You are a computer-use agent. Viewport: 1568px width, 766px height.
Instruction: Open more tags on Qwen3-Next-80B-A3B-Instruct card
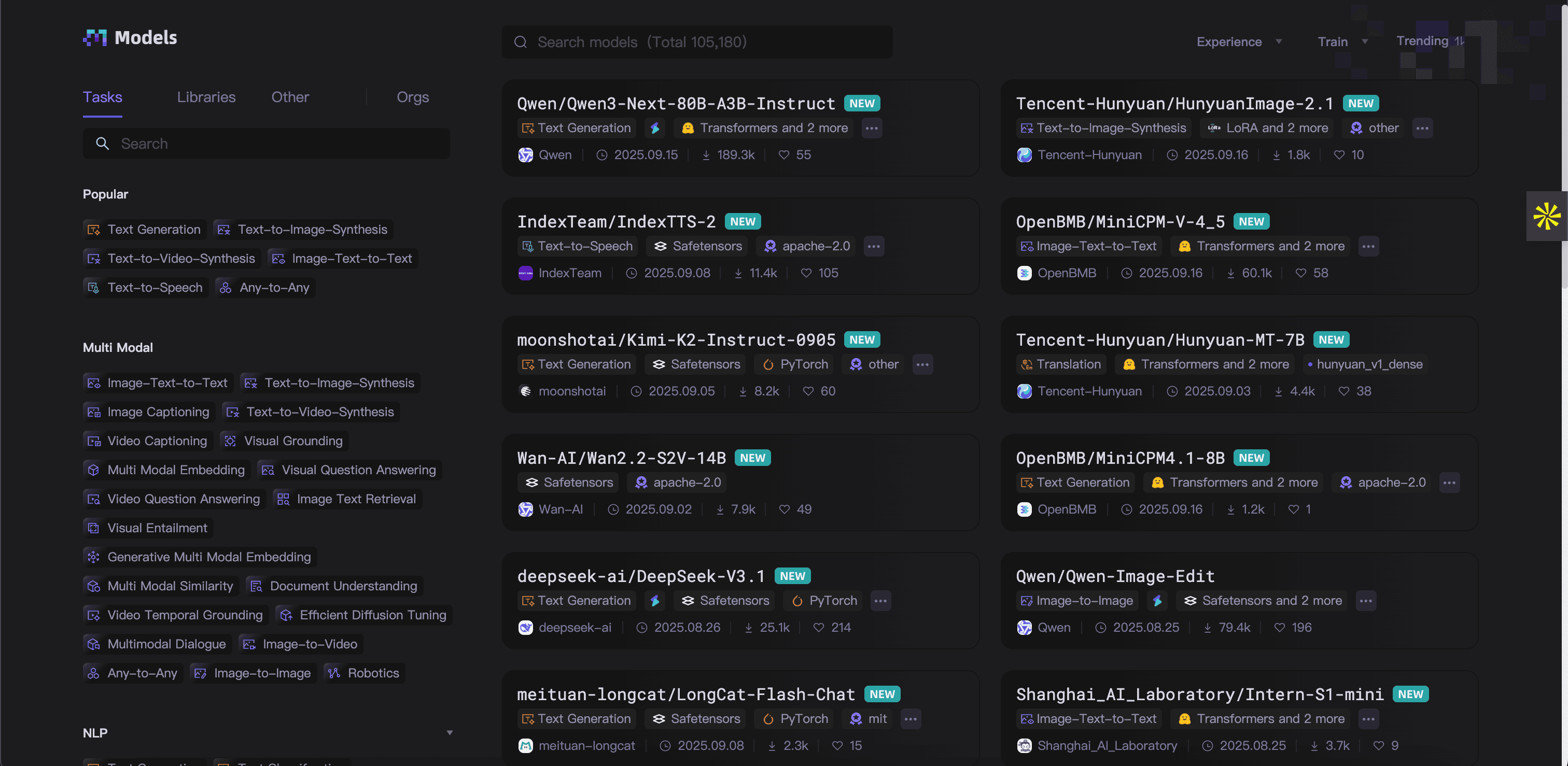(x=872, y=128)
